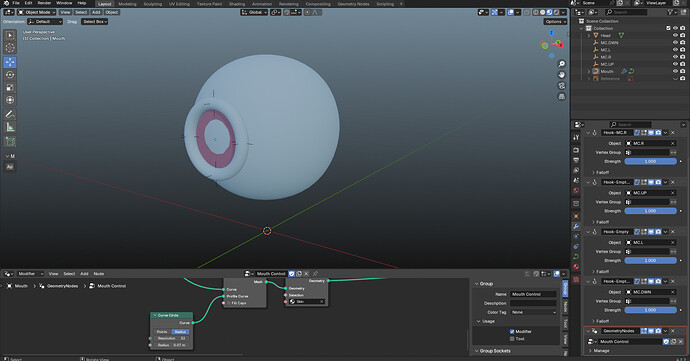690x361 pixels.
Task: Collapse the Hook-MC.R modifier panel
Action: pyautogui.click(x=588, y=133)
